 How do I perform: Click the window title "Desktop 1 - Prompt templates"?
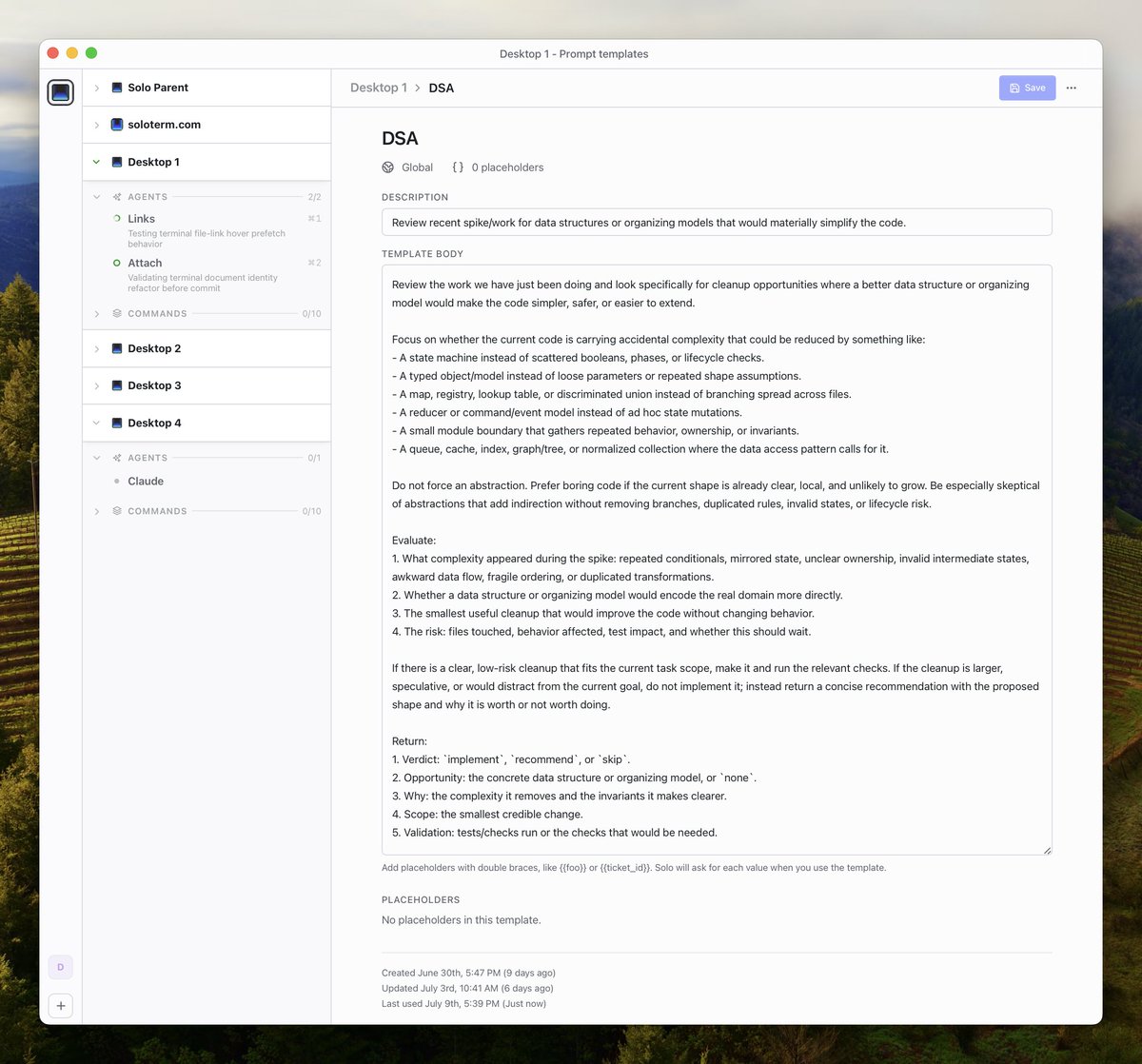[x=574, y=54]
